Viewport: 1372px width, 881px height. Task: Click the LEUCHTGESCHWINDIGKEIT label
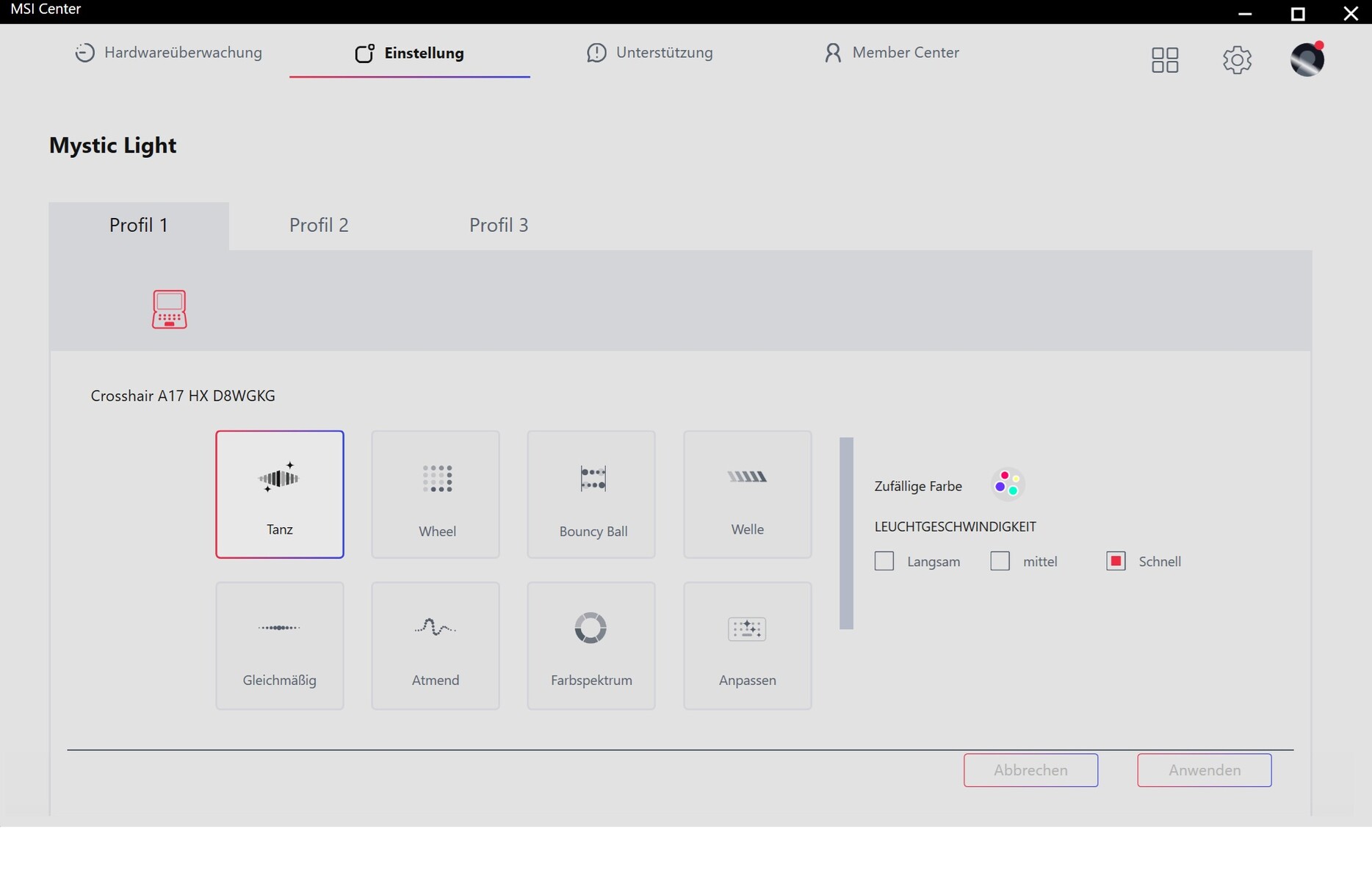(956, 526)
